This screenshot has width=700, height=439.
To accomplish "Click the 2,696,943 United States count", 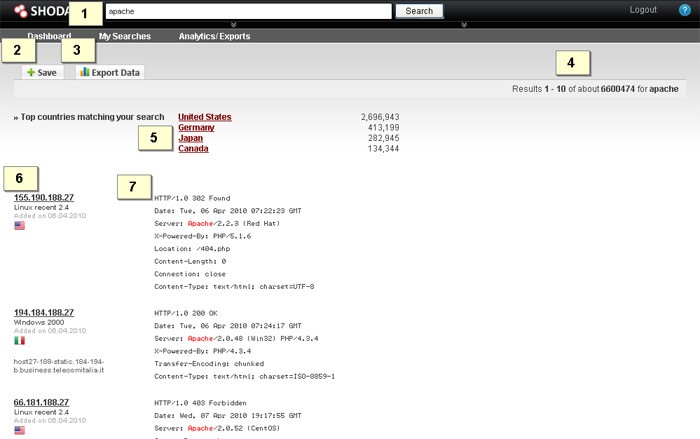I will point(380,117).
